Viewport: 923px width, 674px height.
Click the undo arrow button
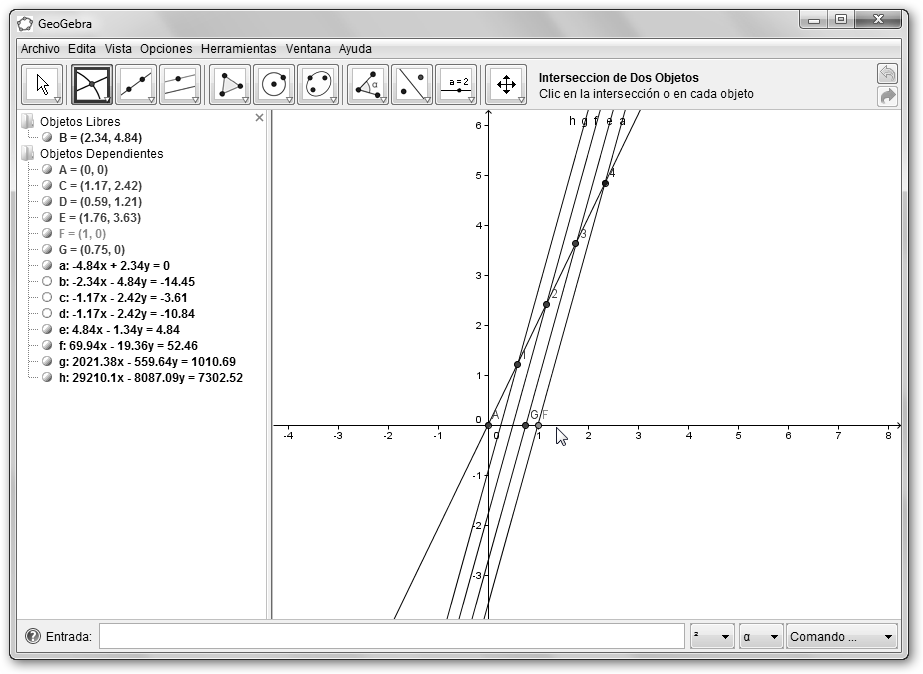pos(887,73)
